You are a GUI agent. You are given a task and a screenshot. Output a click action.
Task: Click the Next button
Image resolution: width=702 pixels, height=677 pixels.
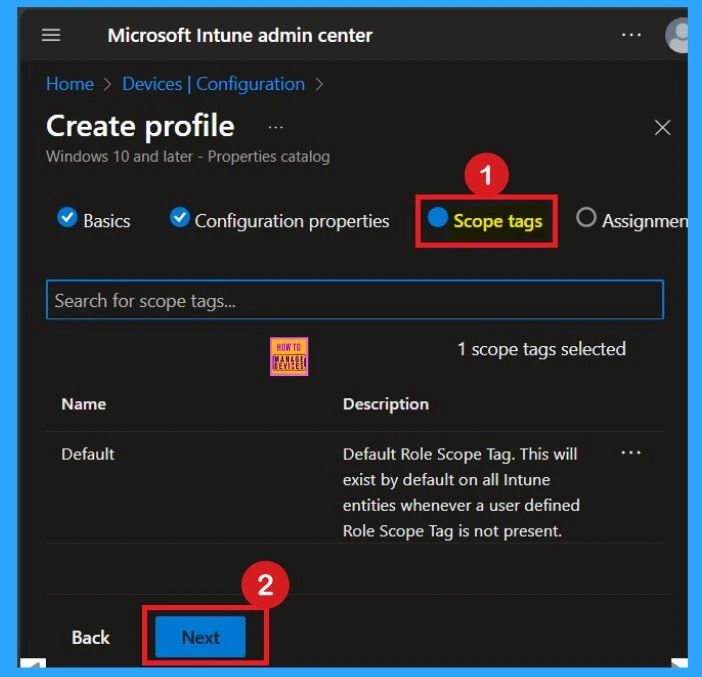click(200, 637)
